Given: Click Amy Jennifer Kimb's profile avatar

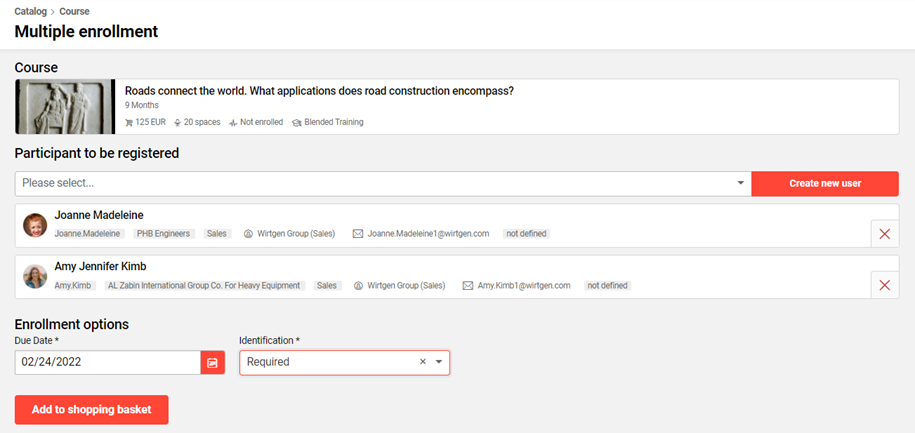Looking at the screenshot, I should click(x=35, y=276).
